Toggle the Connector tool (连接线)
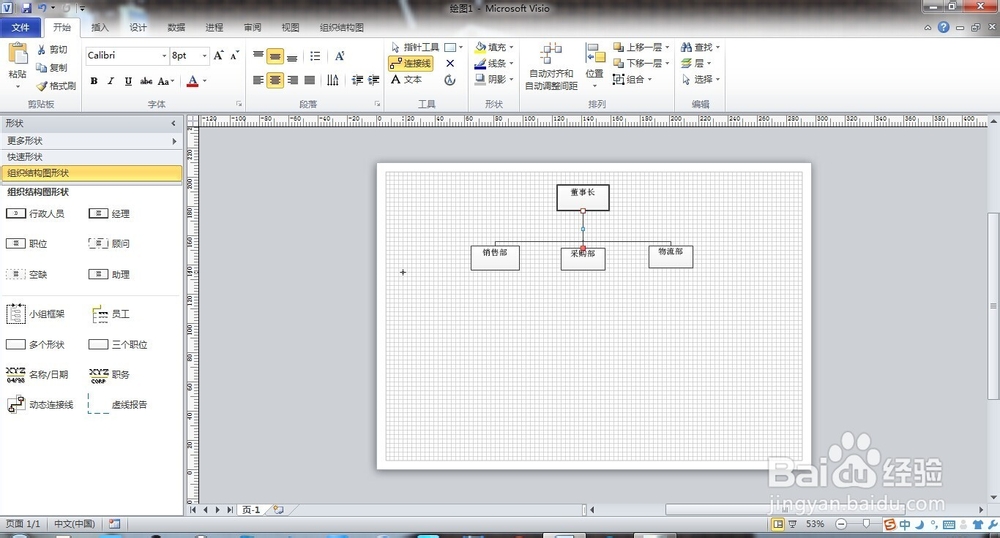Image resolution: width=1000 pixels, height=538 pixels. pyautogui.click(x=411, y=63)
